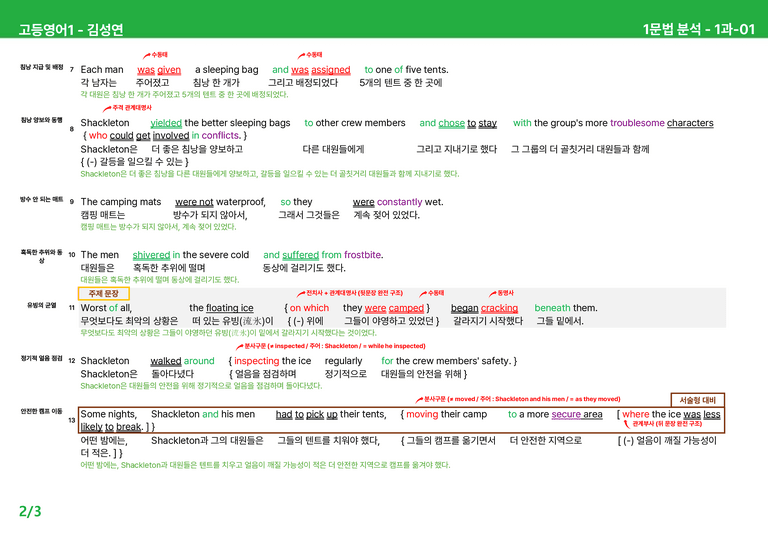Click the yellow-boxed "주제 문장" label
This screenshot has width=768, height=543.
click(103, 293)
